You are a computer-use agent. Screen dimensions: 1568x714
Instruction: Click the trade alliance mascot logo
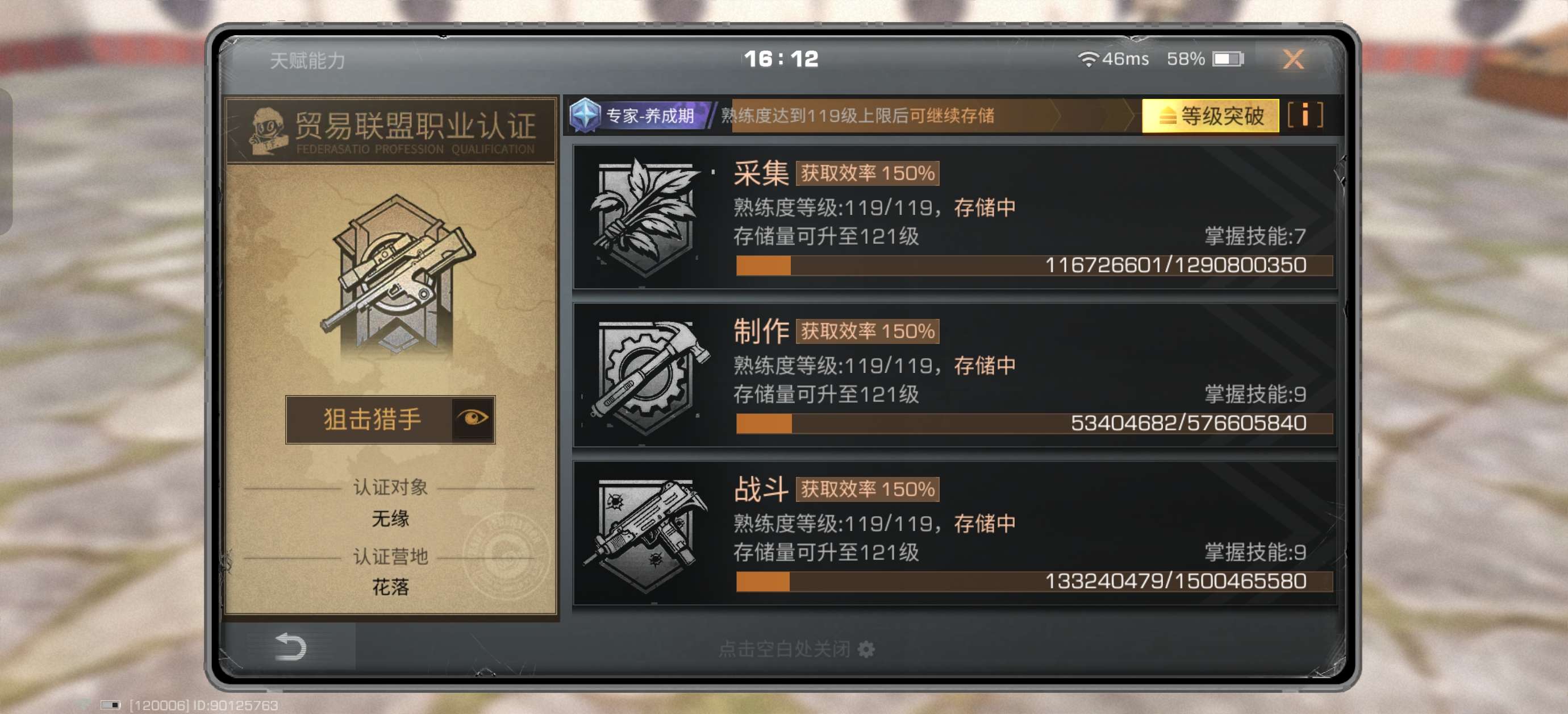268,130
